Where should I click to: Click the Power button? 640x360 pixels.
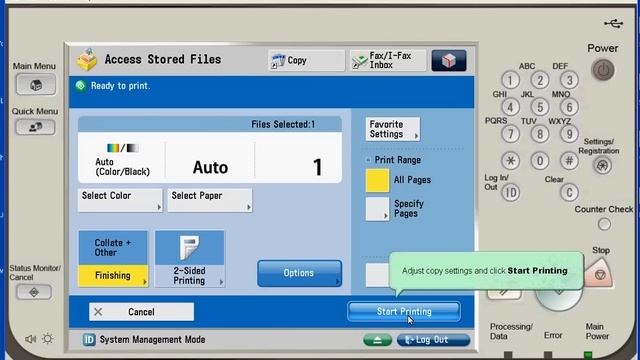[x=603, y=70]
